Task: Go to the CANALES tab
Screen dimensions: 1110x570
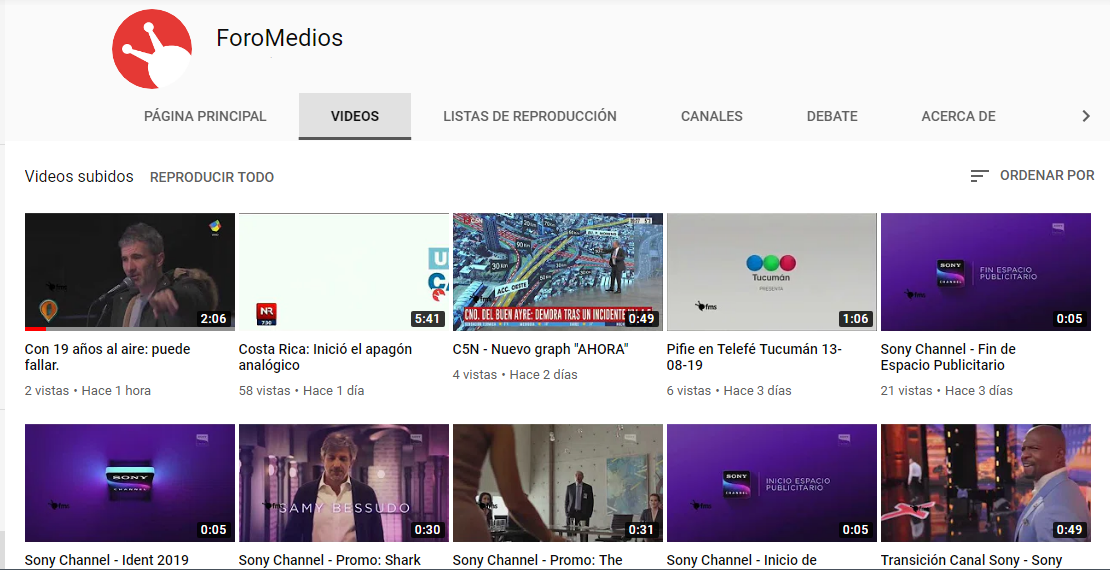Action: pos(711,116)
